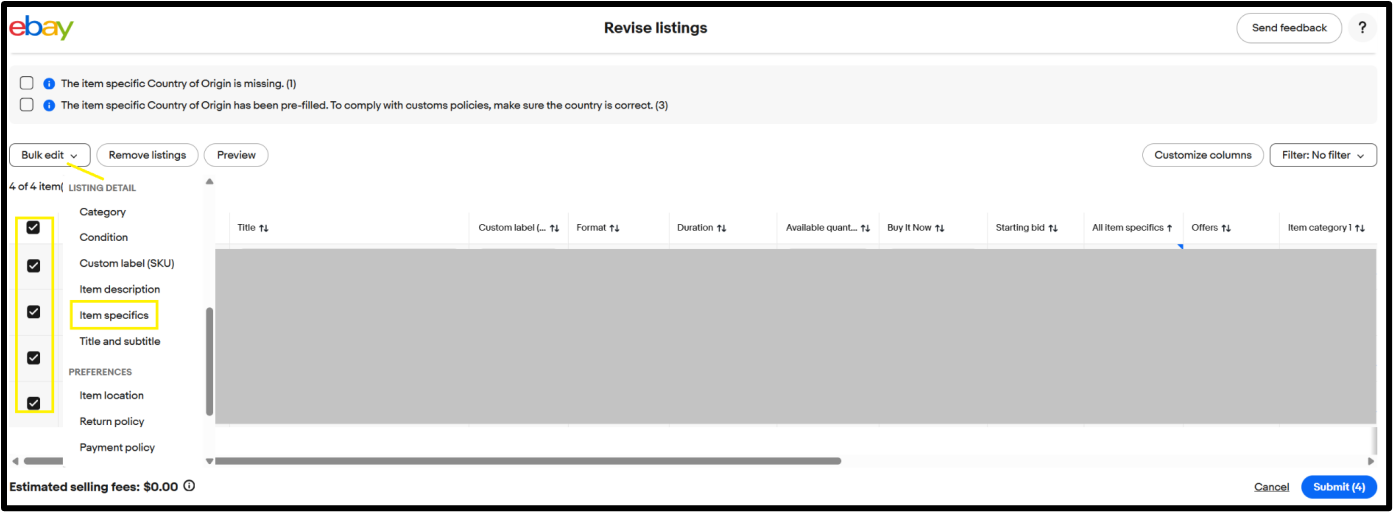The height and width of the screenshot is (512, 1393).
Task: Open the help question mark icon
Action: point(1362,28)
